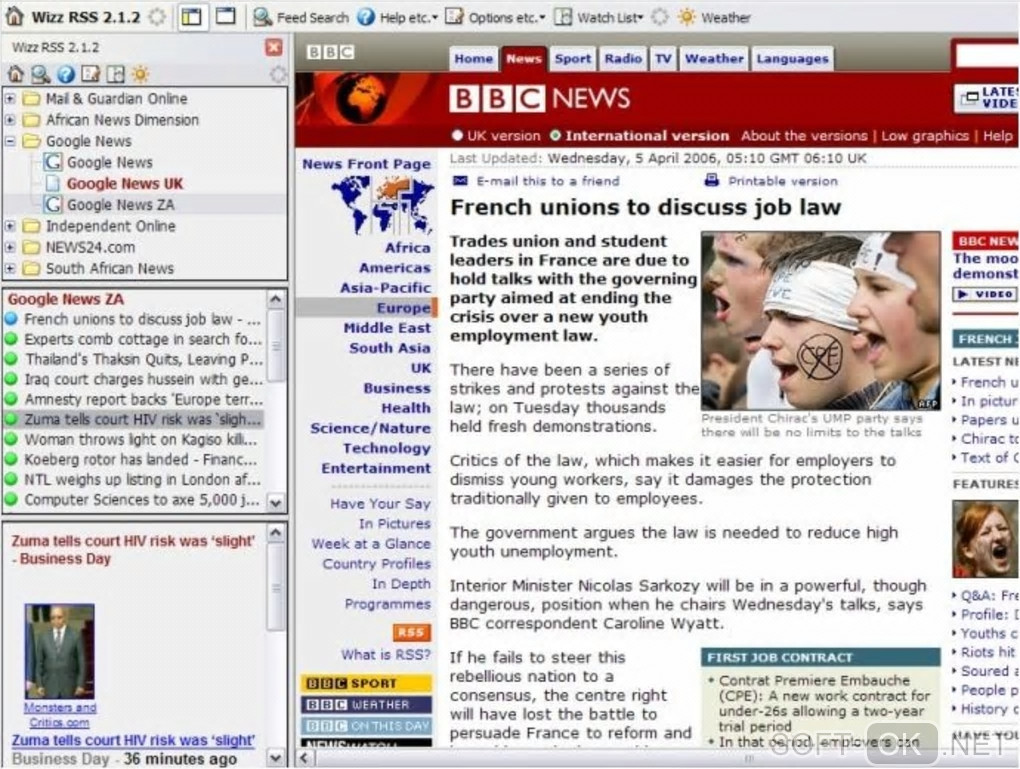This screenshot has height=769, width=1020.
Task: Open the Options etc. dropdown menu
Action: click(x=495, y=18)
